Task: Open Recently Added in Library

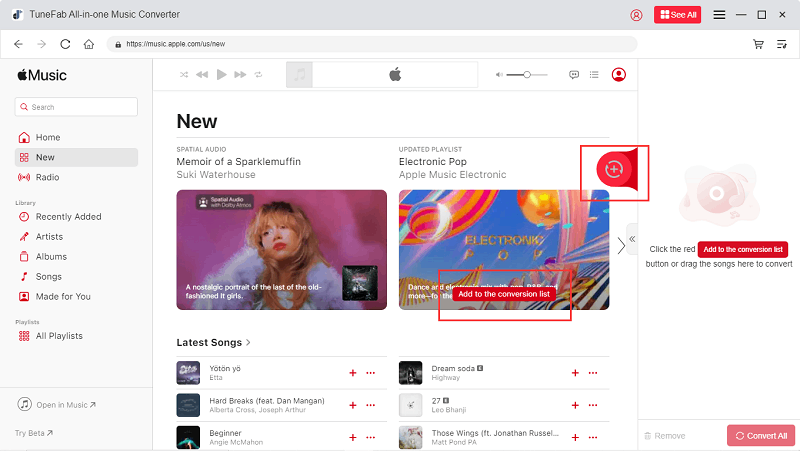Action: (68, 217)
